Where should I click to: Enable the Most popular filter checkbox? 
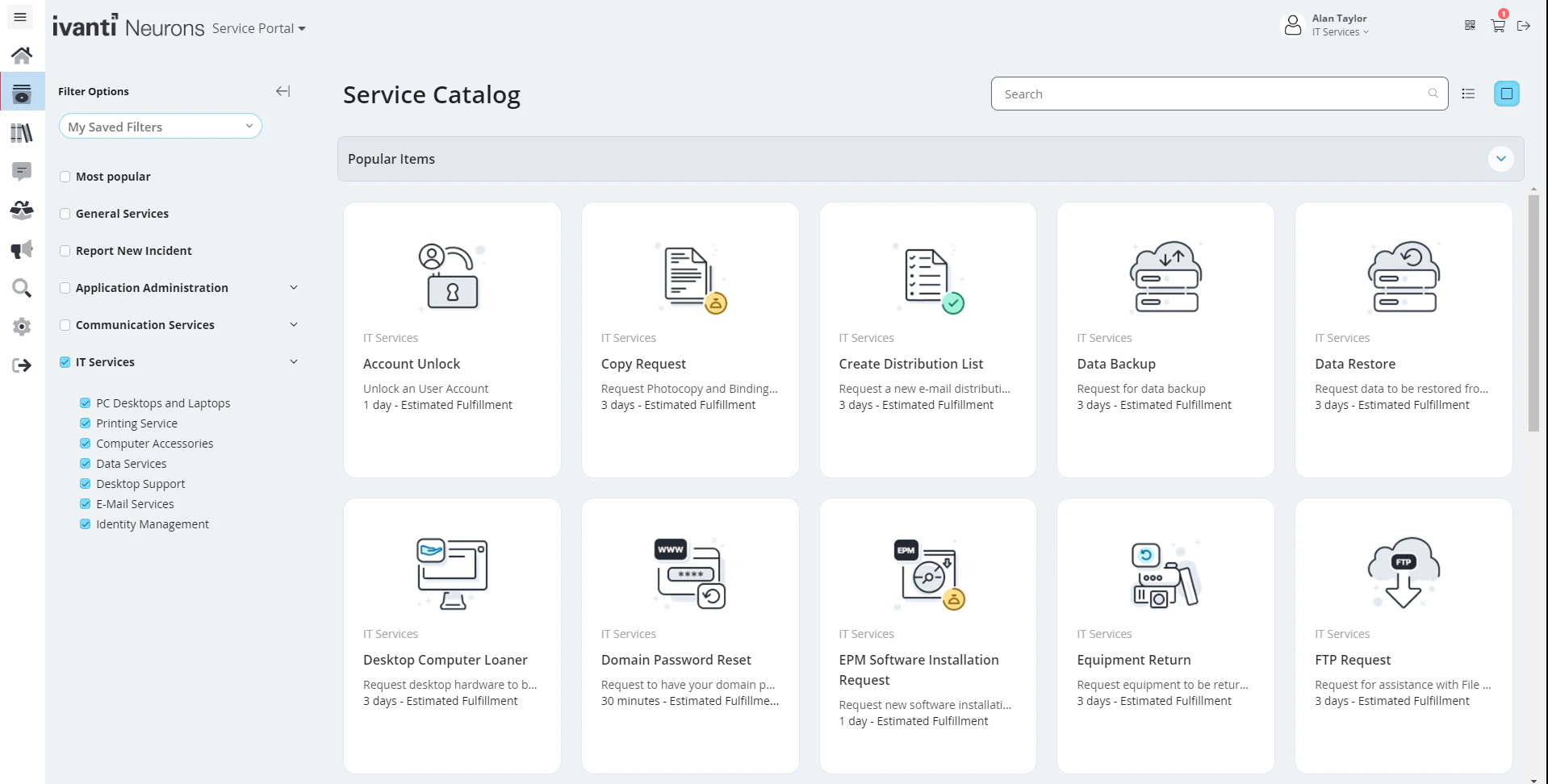(x=65, y=176)
